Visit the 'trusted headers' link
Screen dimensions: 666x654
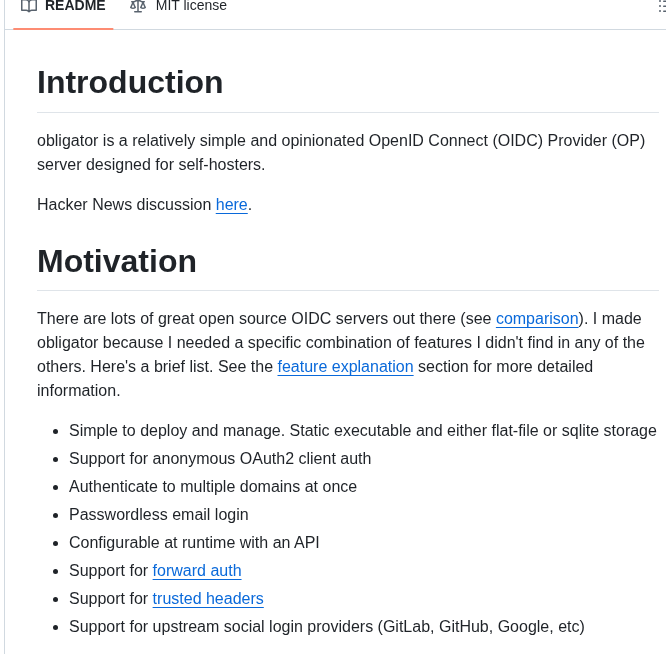[x=208, y=598]
